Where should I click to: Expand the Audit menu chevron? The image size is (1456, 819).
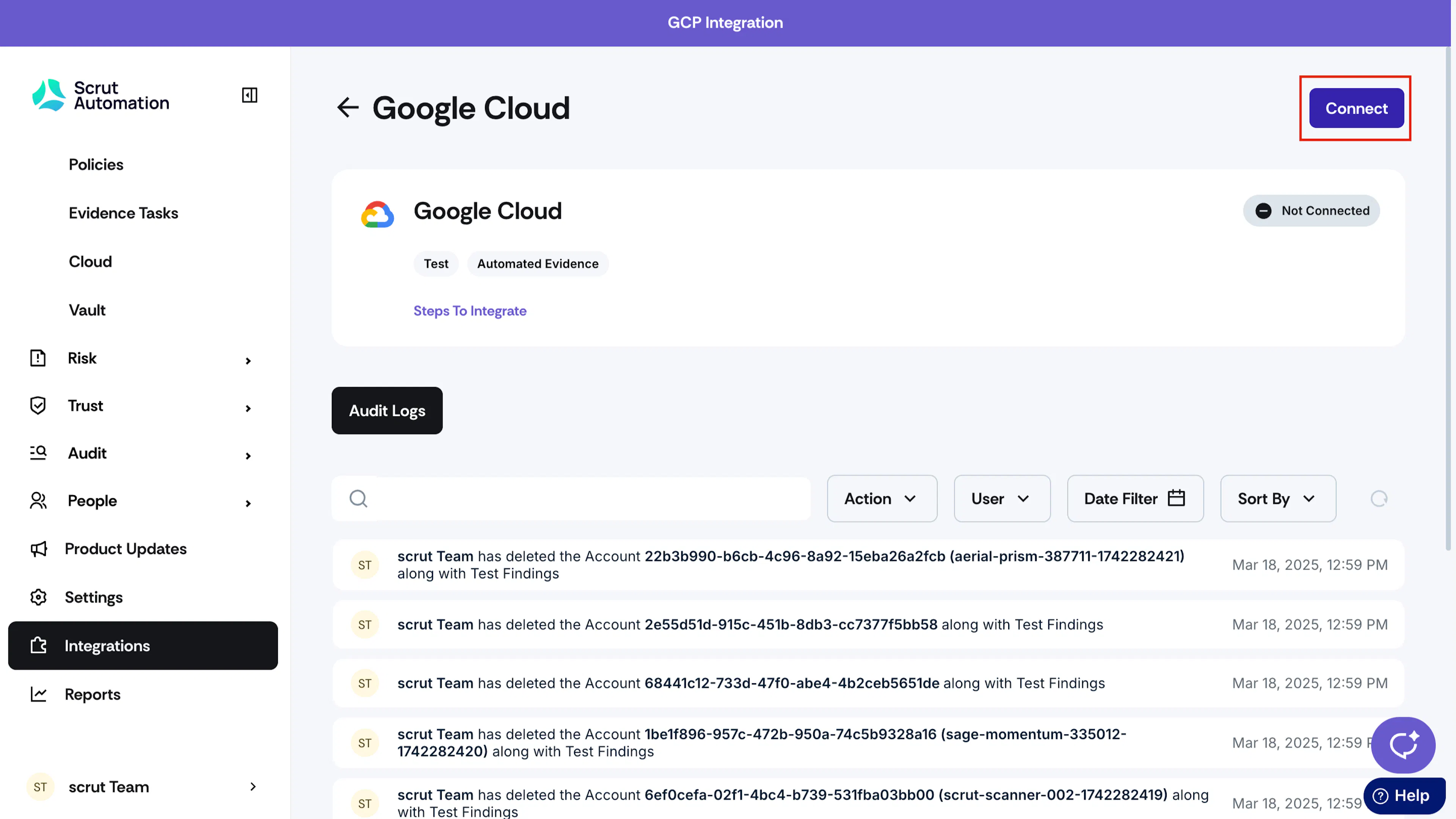[x=248, y=455]
